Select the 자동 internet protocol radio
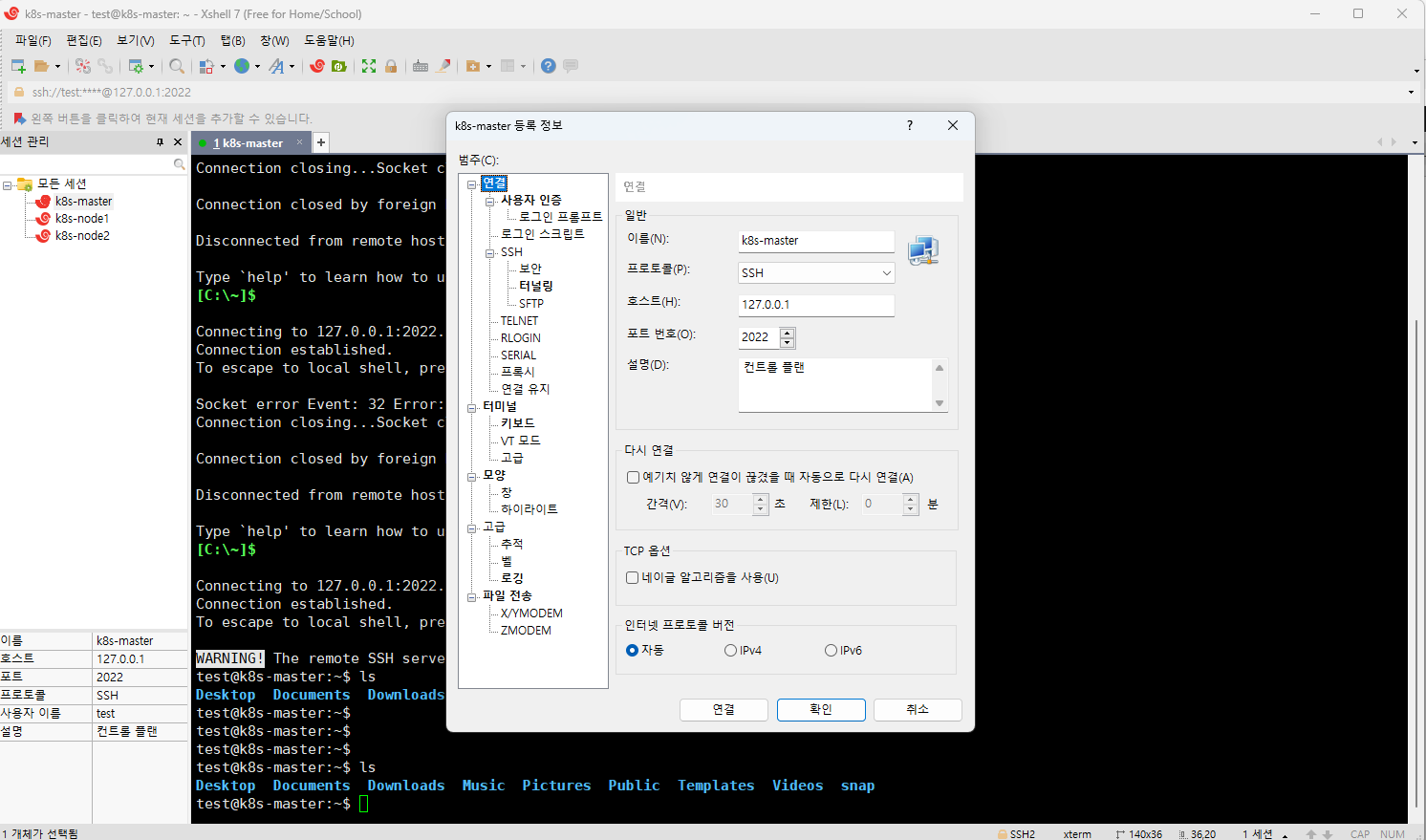The image size is (1426, 840). pyautogui.click(x=632, y=650)
